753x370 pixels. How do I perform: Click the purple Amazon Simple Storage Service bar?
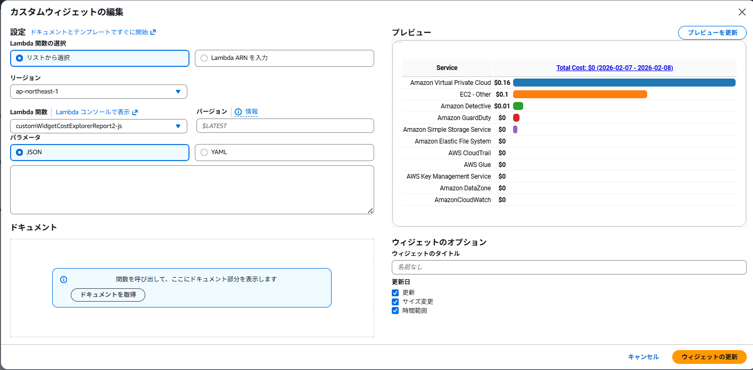click(515, 129)
